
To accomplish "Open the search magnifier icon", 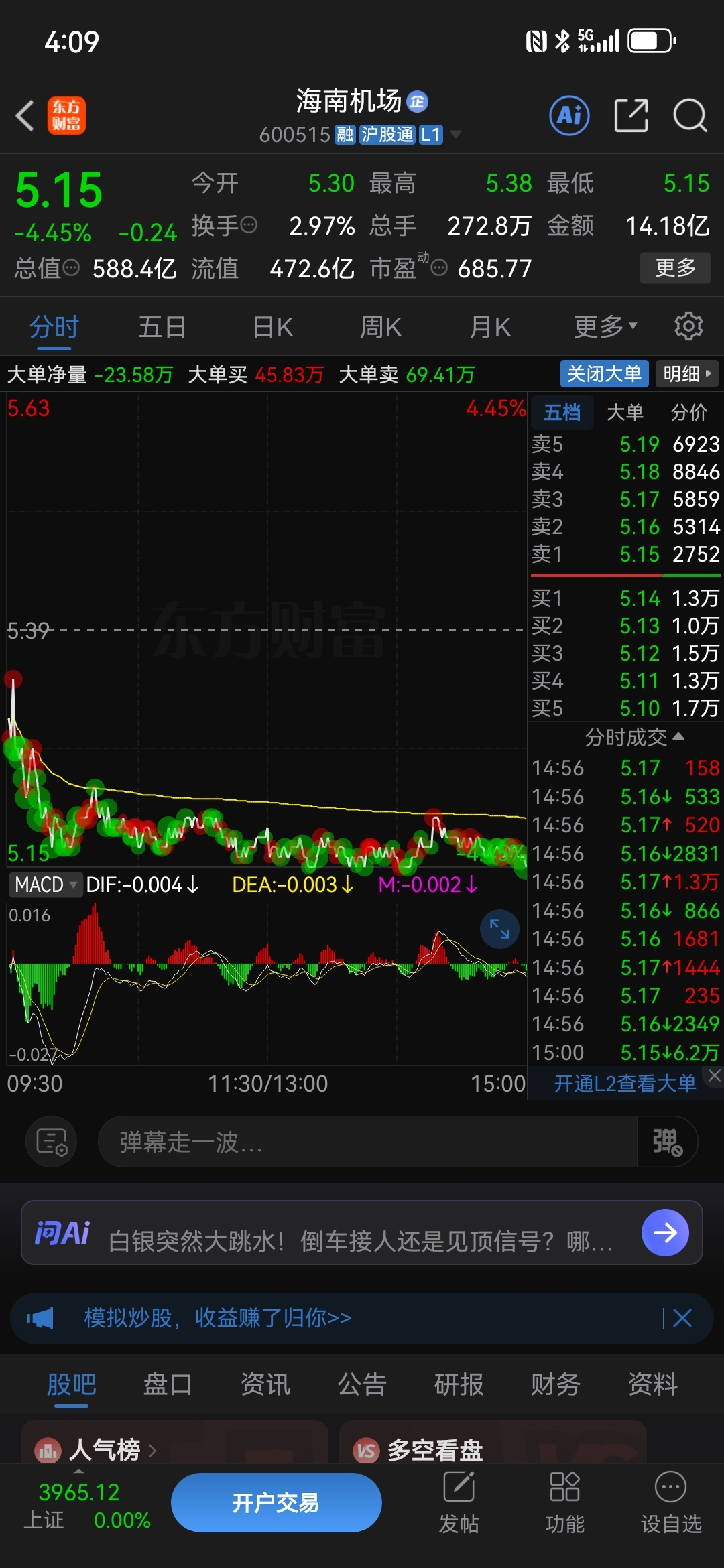I will click(x=690, y=115).
